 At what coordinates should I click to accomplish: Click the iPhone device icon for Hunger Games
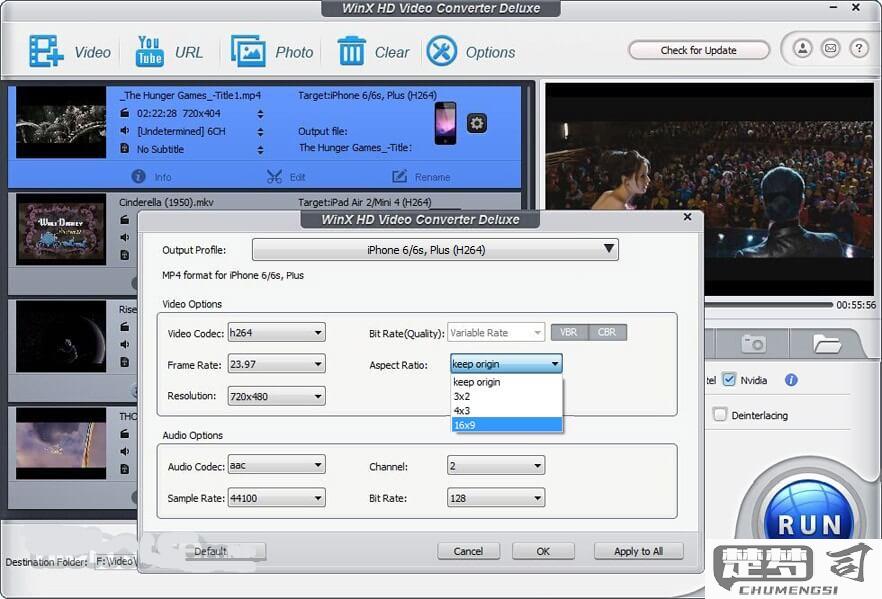[446, 123]
